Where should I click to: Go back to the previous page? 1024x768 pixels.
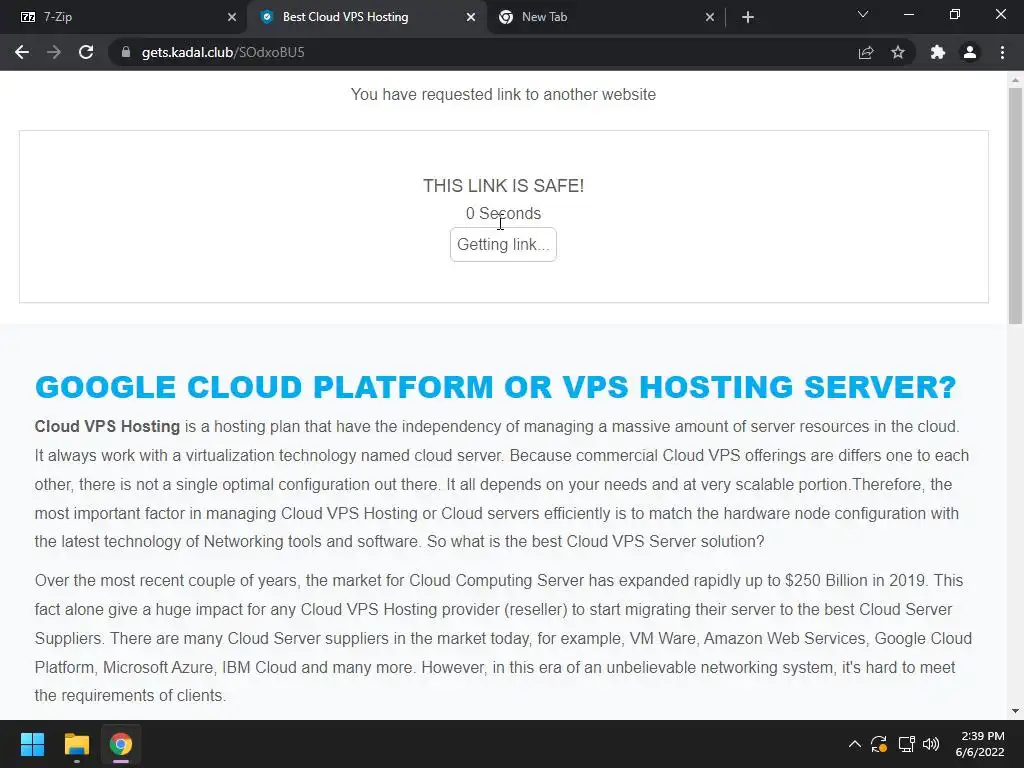pyautogui.click(x=22, y=52)
